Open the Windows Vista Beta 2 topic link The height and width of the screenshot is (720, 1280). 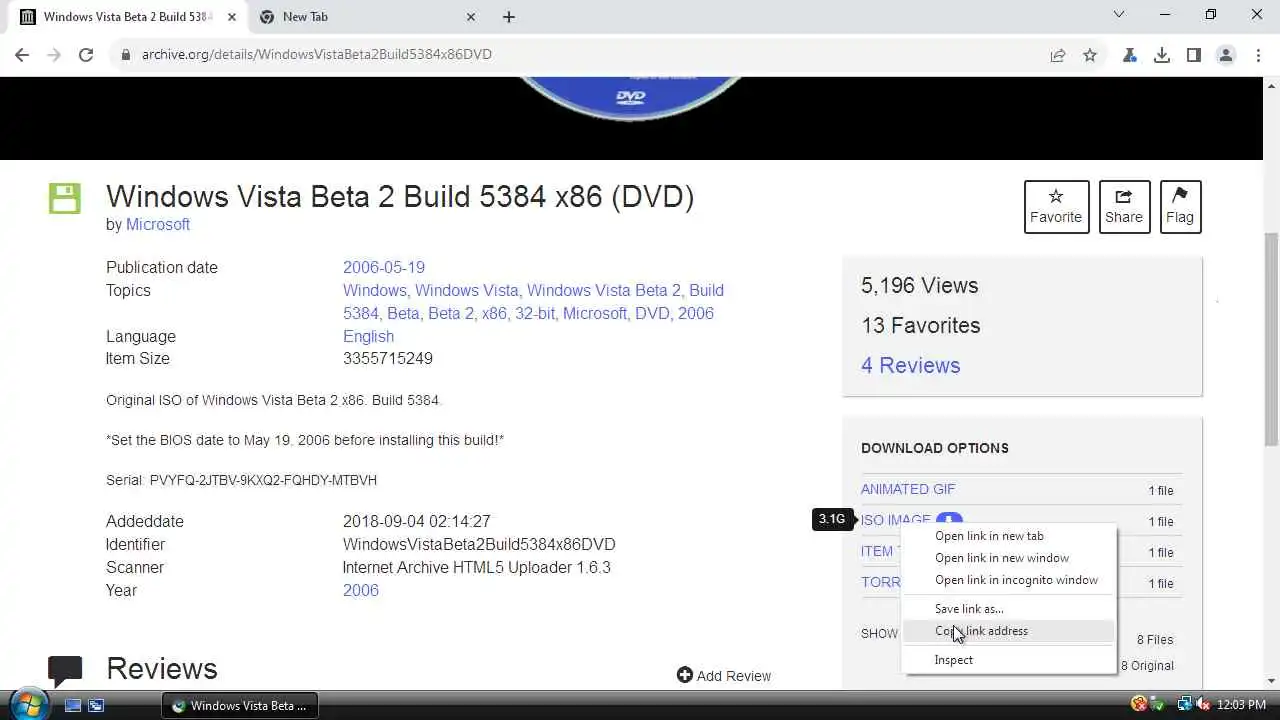[603, 290]
